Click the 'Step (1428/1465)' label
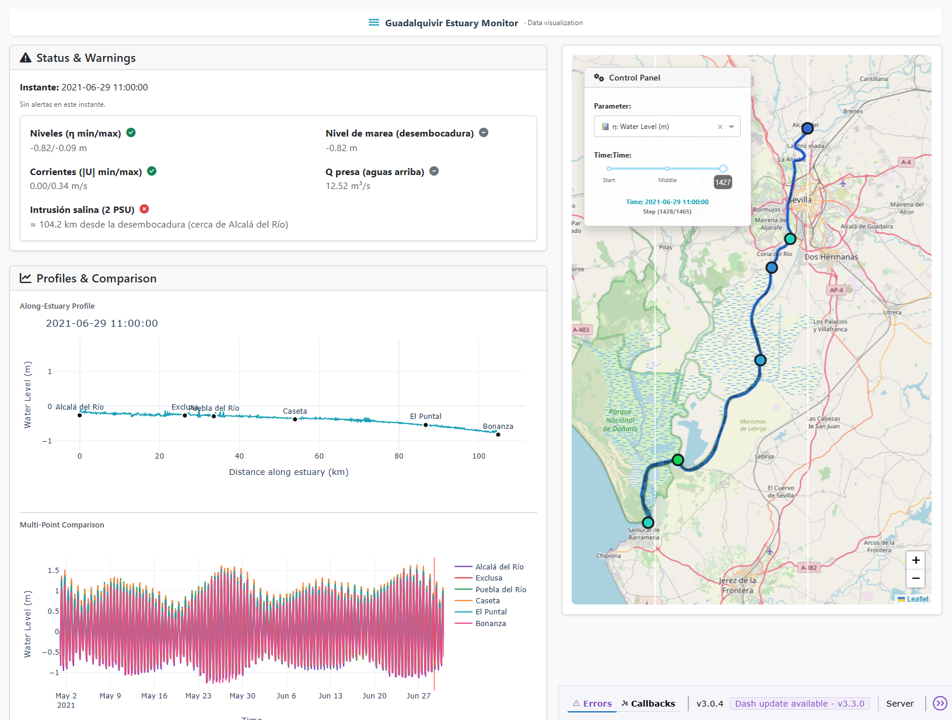The image size is (952, 720). (x=667, y=211)
